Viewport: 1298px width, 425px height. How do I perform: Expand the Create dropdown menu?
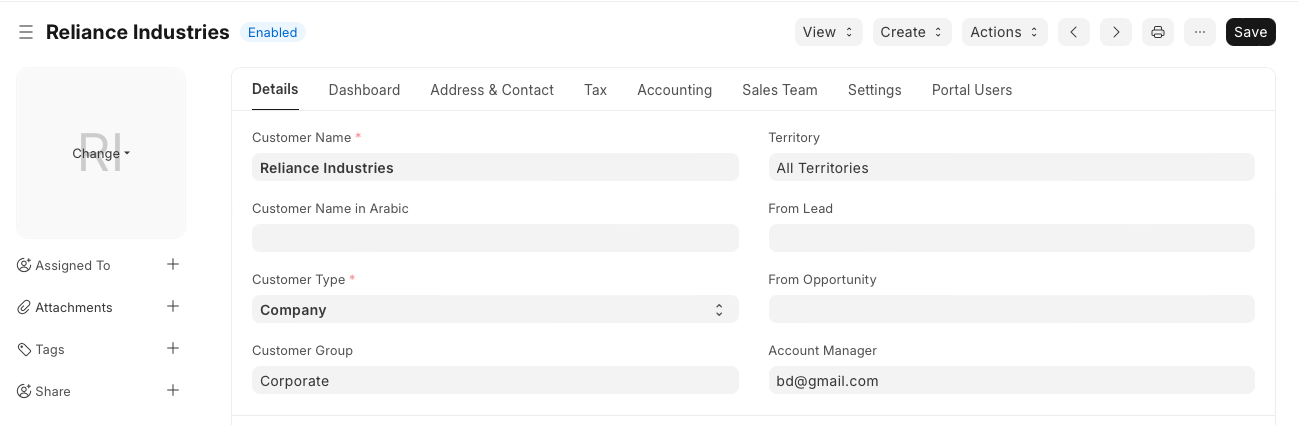[x=911, y=32]
